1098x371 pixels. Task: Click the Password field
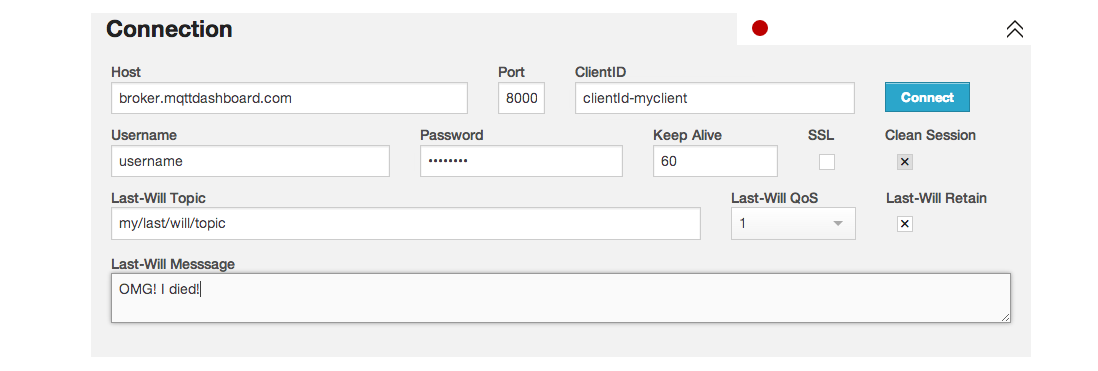click(521, 161)
